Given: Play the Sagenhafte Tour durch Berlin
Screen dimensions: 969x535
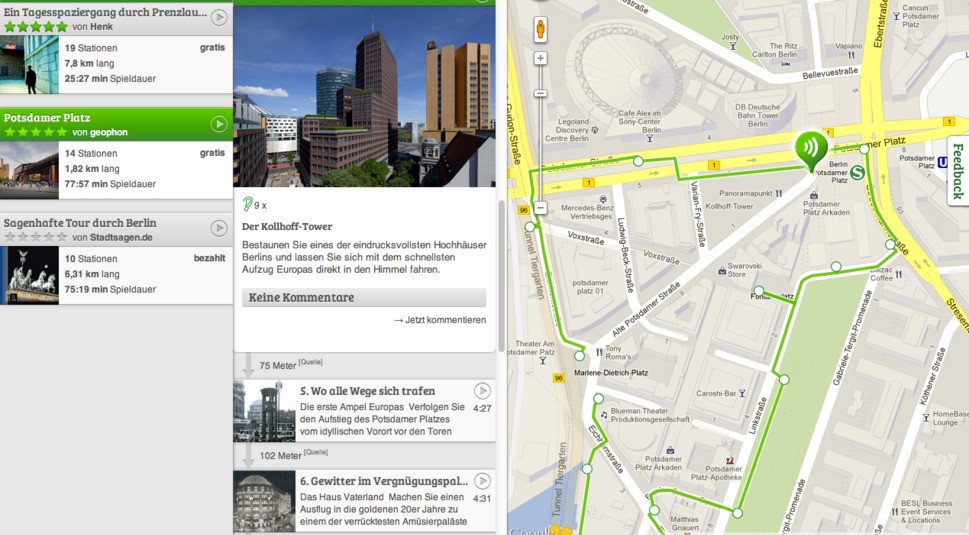Looking at the screenshot, I should point(219,229).
